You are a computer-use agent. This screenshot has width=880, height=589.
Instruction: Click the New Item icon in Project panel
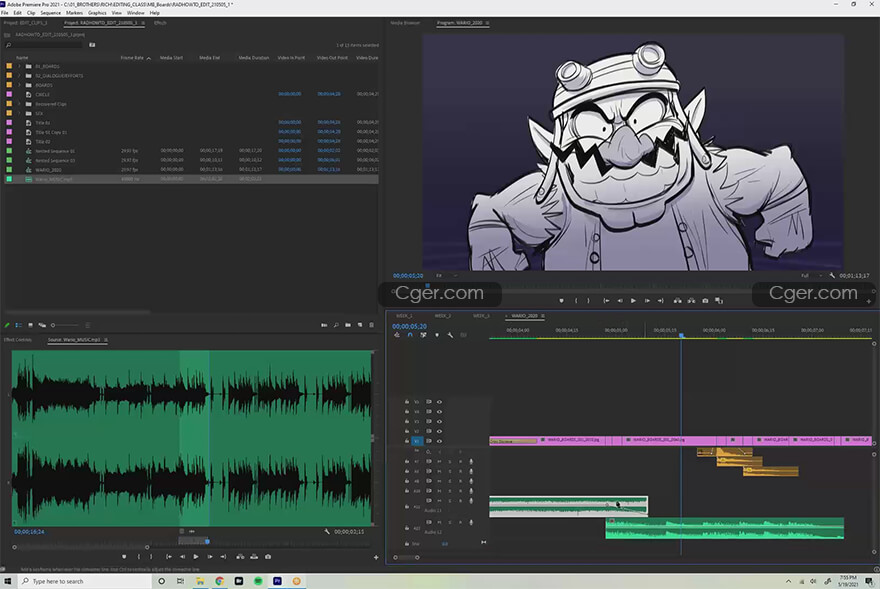(360, 325)
